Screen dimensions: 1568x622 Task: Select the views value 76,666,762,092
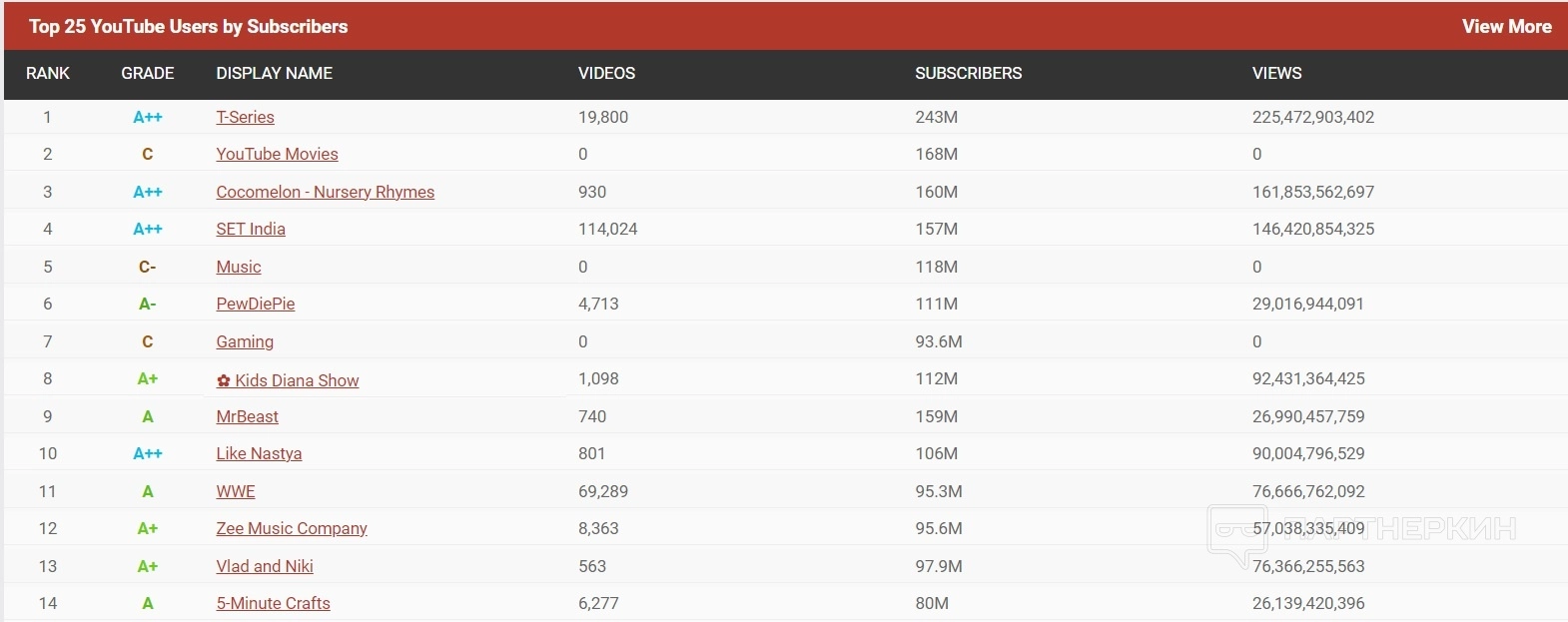point(1308,491)
